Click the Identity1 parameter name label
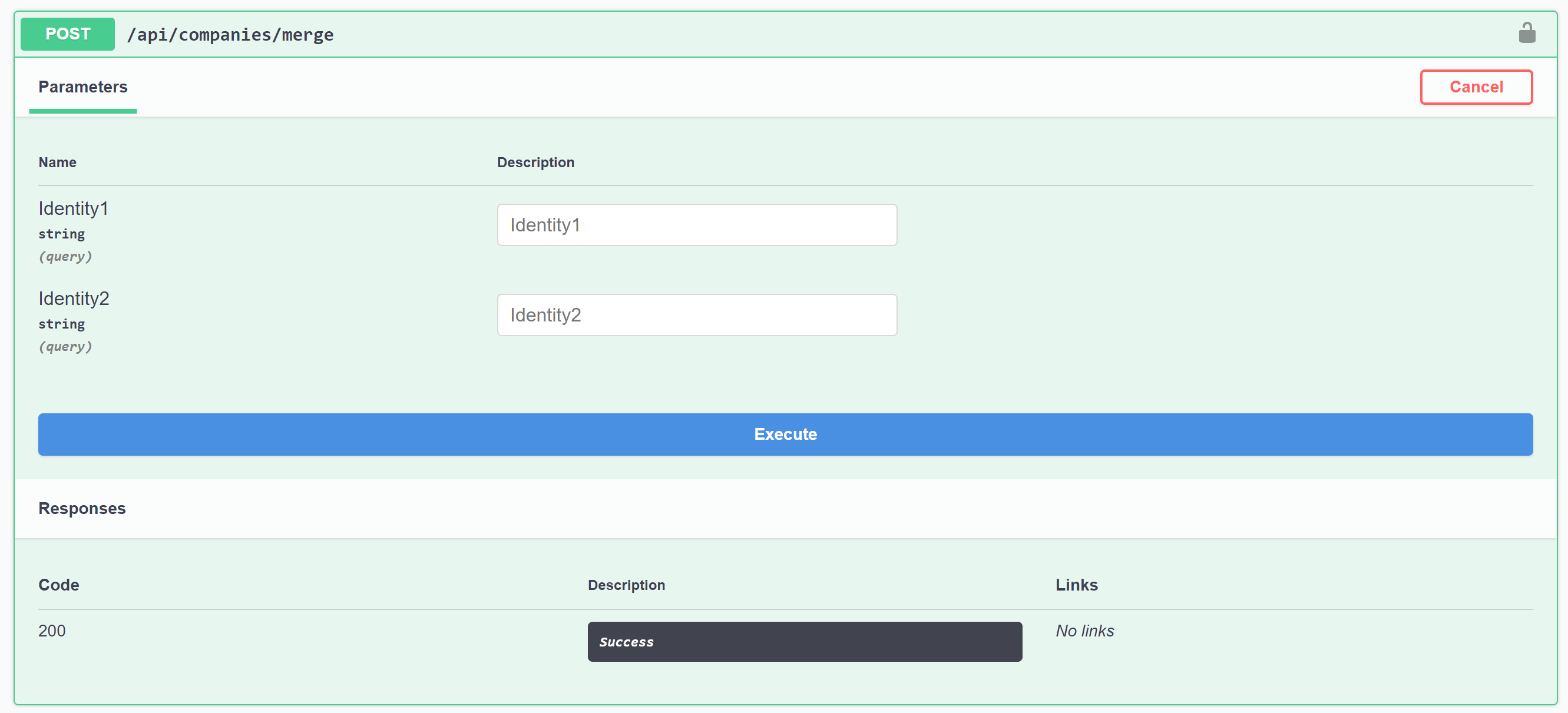Image resolution: width=1568 pixels, height=713 pixels. coord(73,208)
